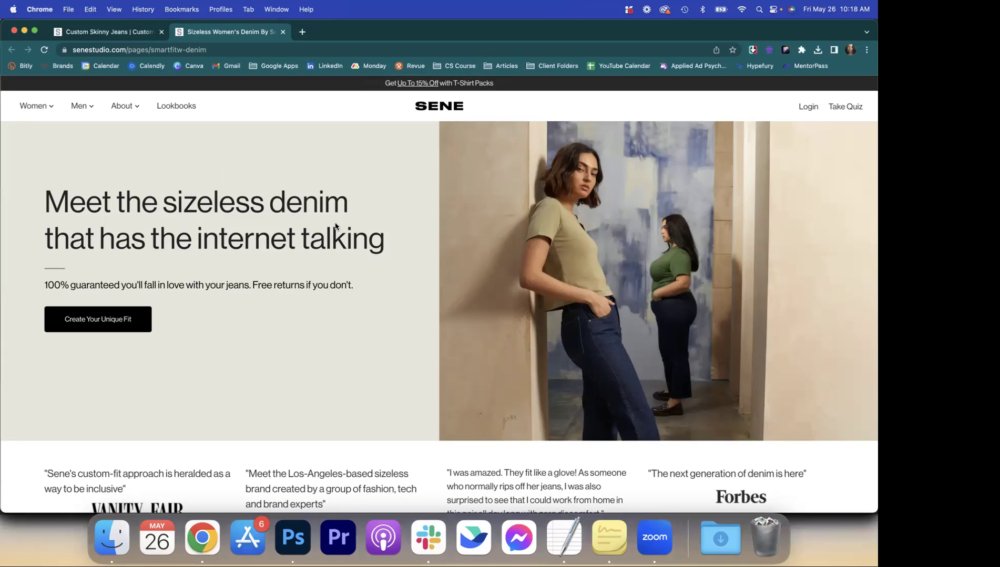This screenshot has height=567, width=1000.
Task: Open Chrome downloads icon
Action: (x=818, y=50)
